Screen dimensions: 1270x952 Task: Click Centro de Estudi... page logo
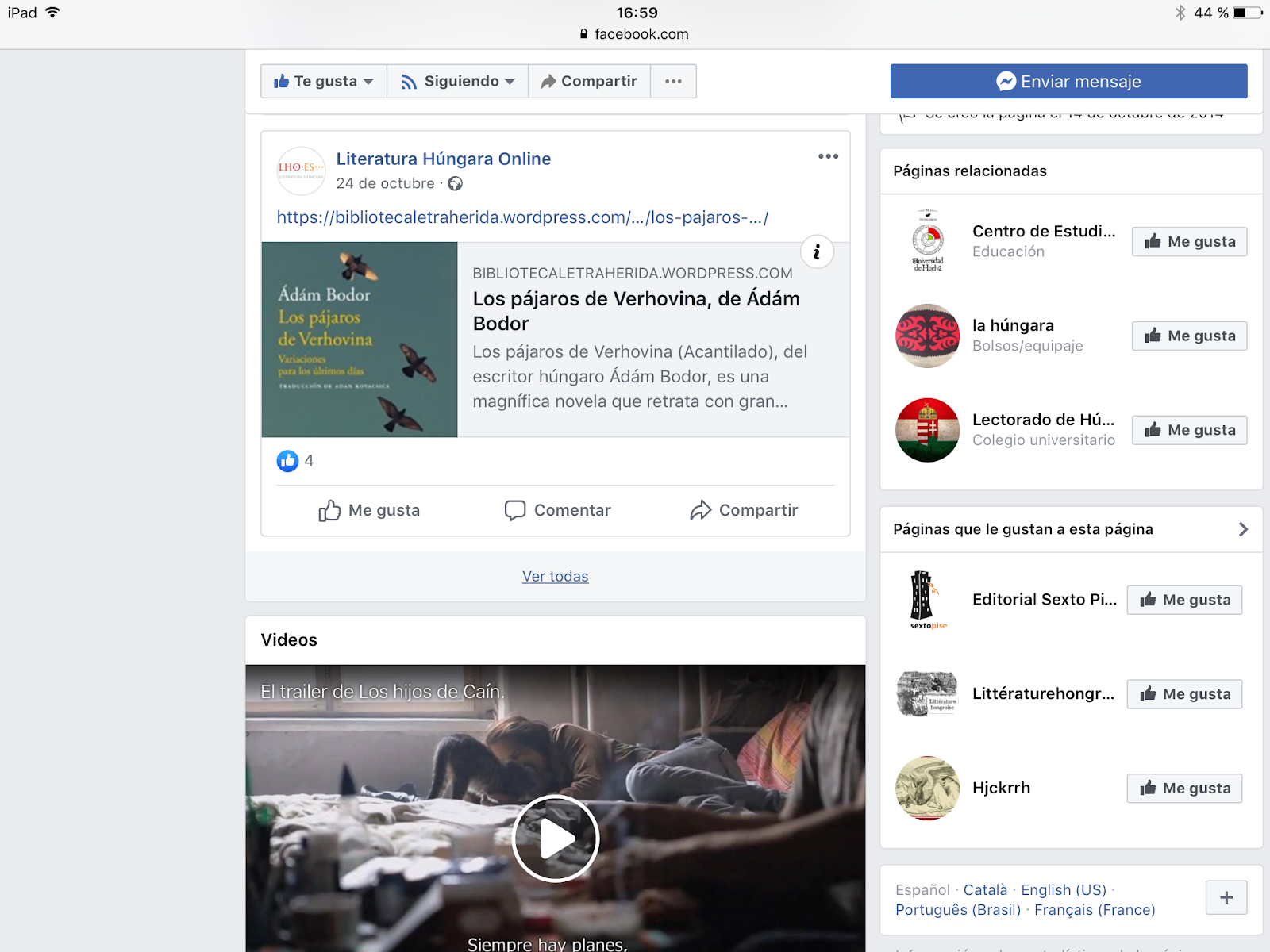point(927,241)
